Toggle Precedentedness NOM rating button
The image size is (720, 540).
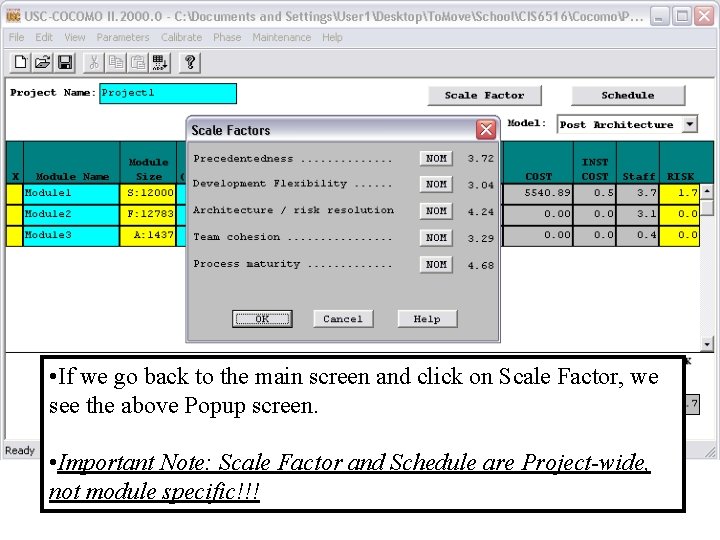pyautogui.click(x=436, y=158)
